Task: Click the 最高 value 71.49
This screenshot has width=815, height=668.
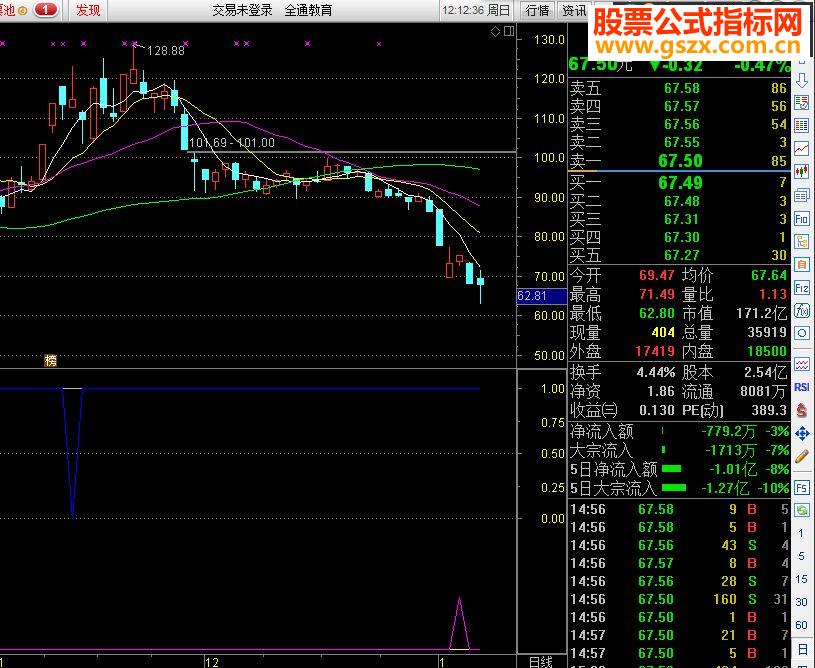Action: pyautogui.click(x=656, y=294)
